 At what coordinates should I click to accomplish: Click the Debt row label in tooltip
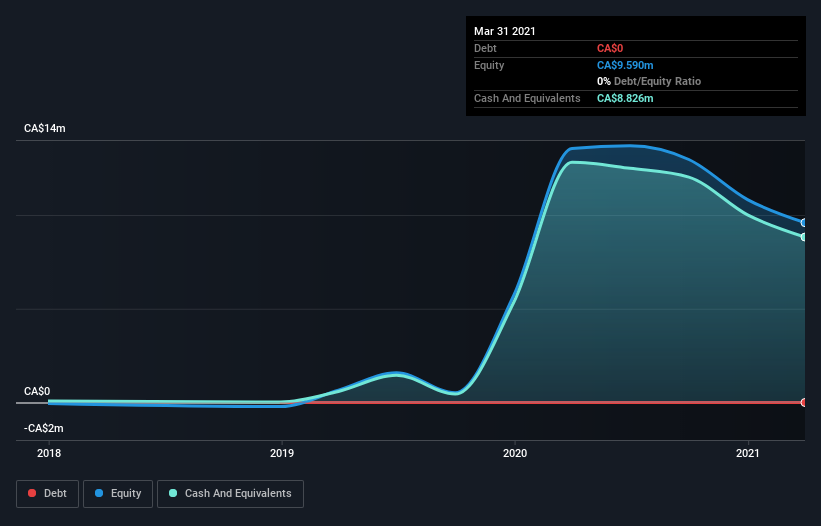pyautogui.click(x=485, y=49)
